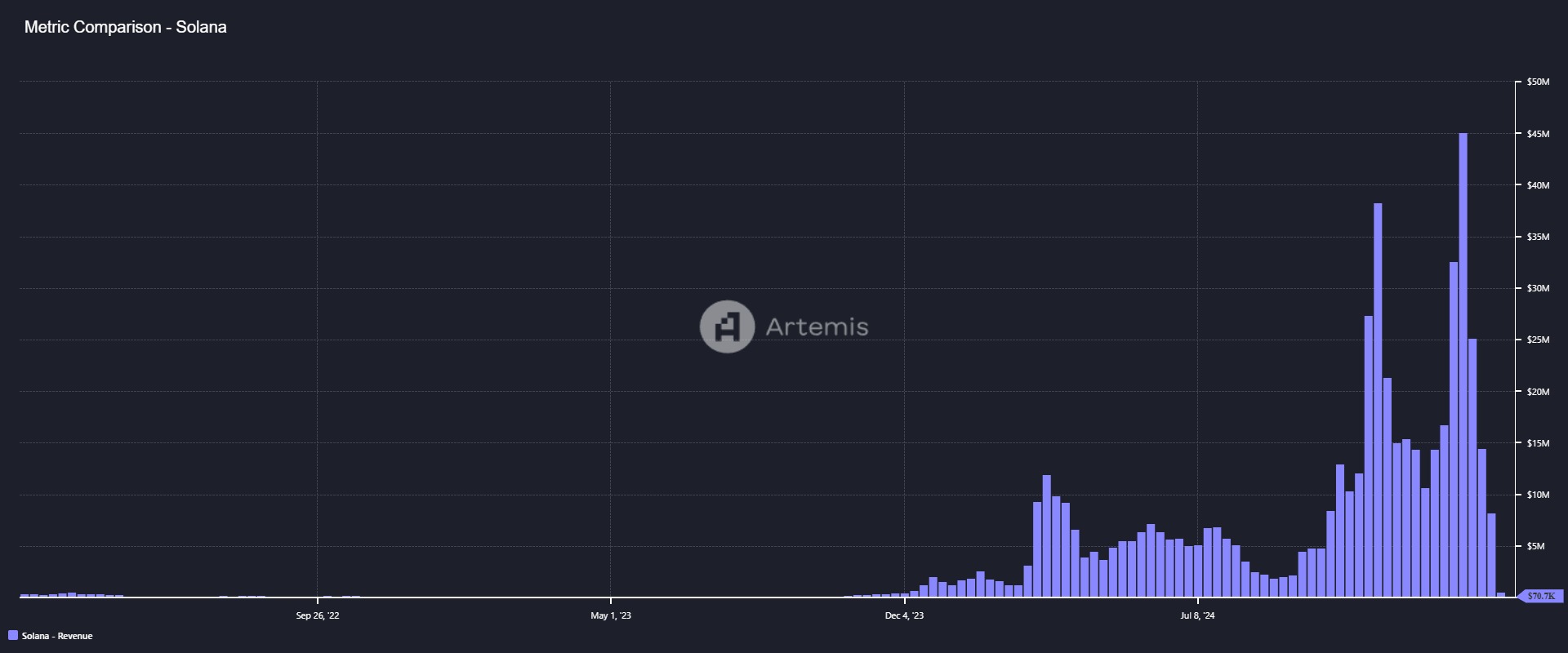Click the $30M y-axis label
This screenshot has width=1568, height=653.
pos(1538,288)
